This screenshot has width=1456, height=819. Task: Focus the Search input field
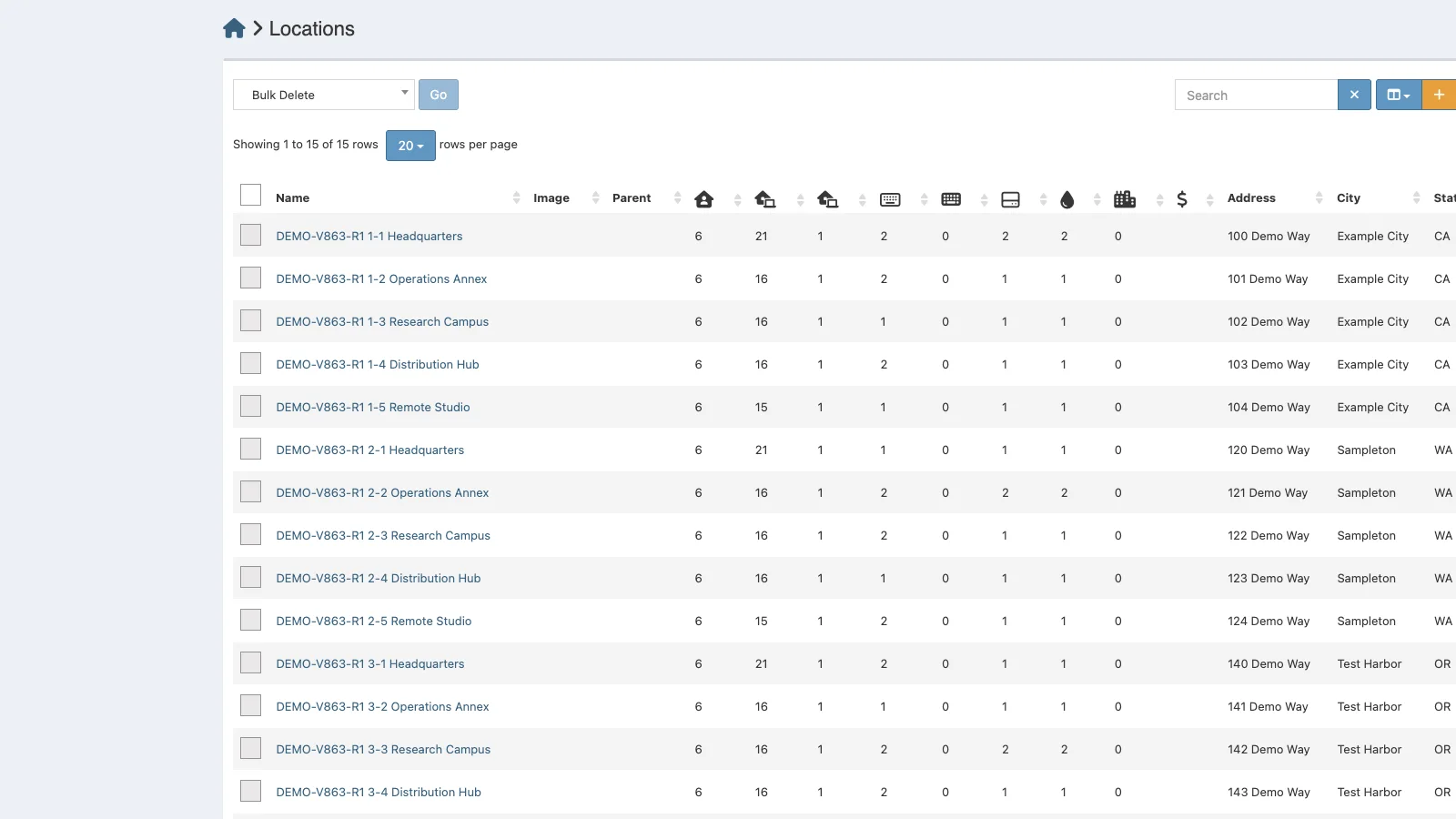1256,95
